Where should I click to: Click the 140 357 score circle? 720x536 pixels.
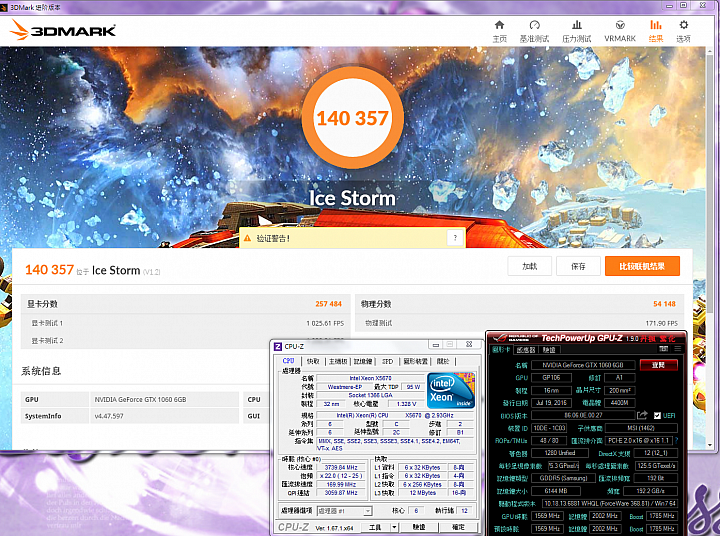353,118
